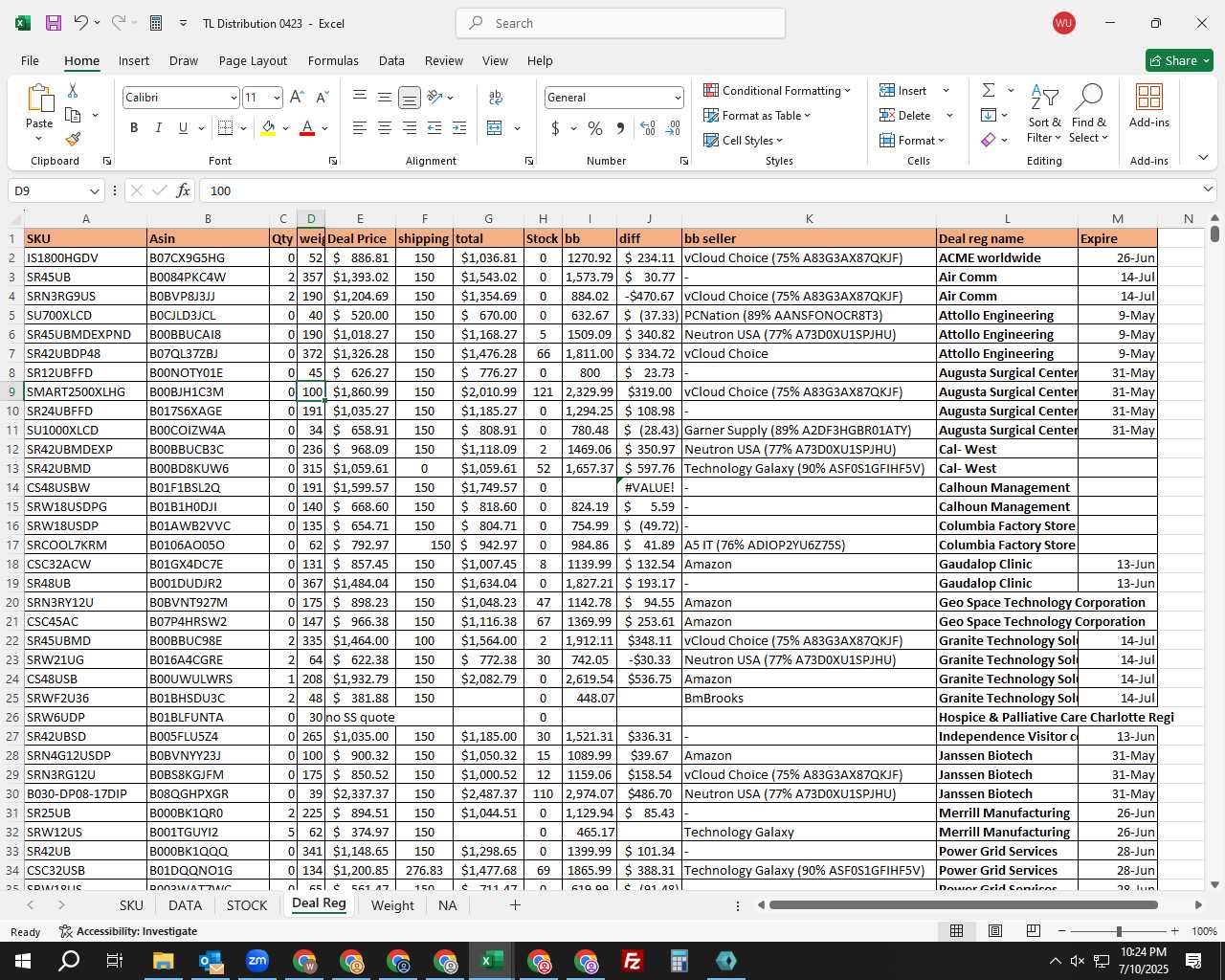Click Decrease Decimal icon
Image resolution: width=1225 pixels, height=980 pixels.
[x=673, y=128]
